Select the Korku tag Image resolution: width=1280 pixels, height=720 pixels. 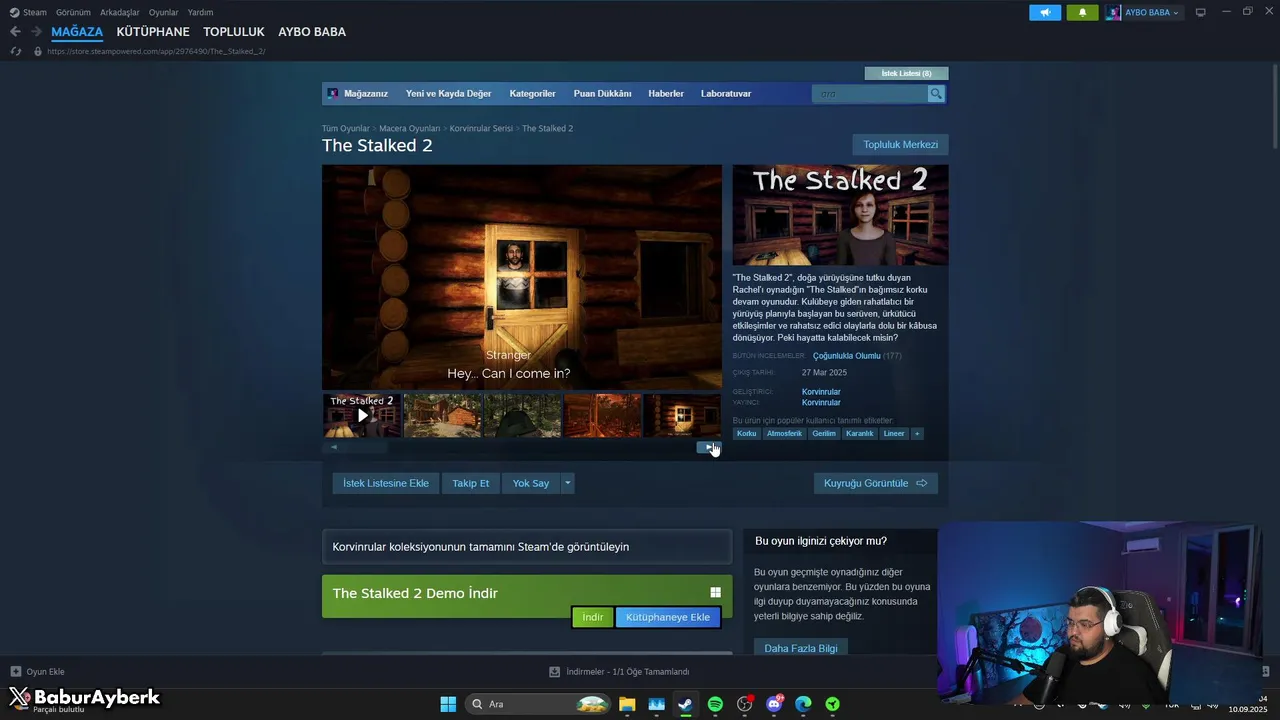(x=747, y=433)
